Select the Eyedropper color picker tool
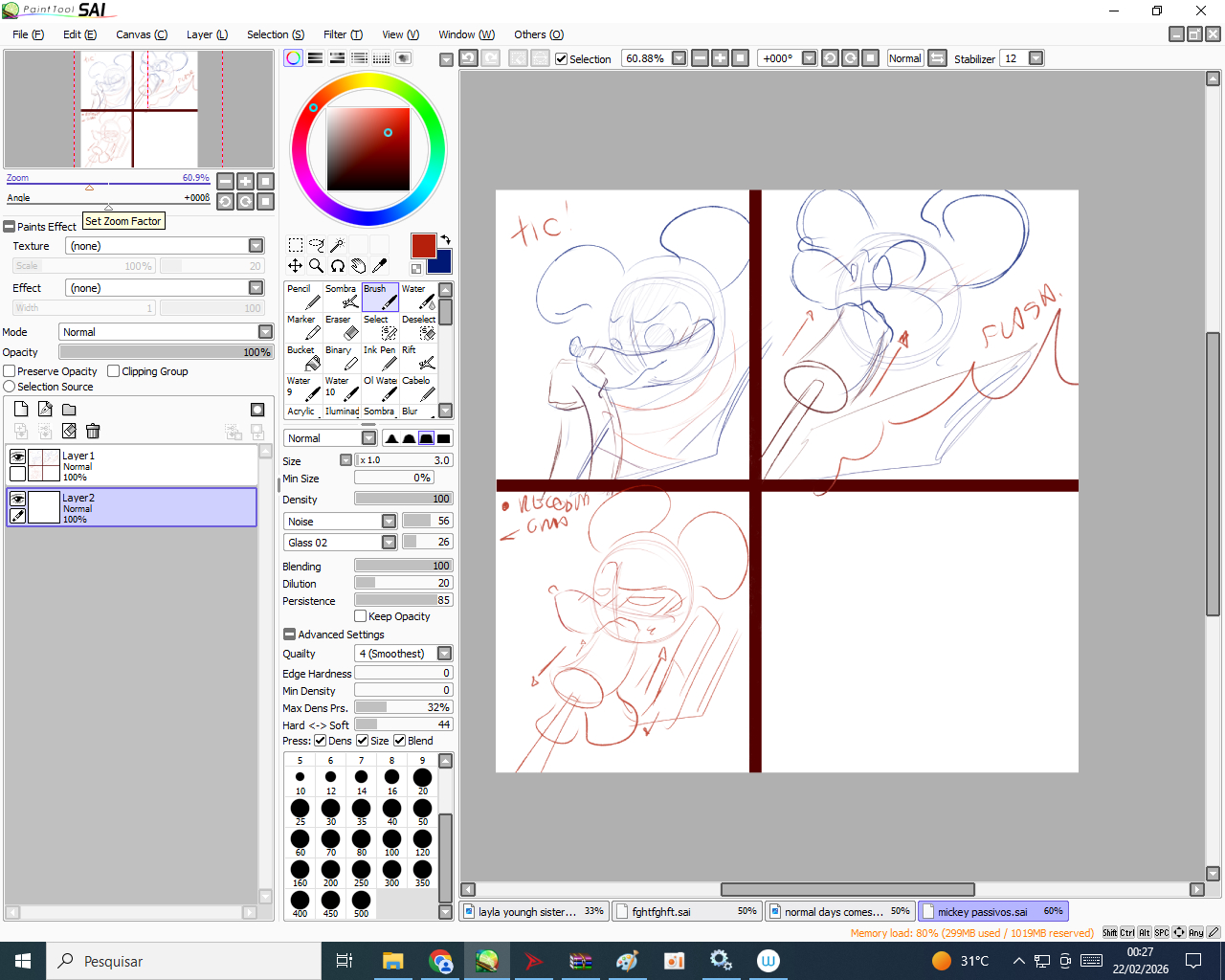 [x=379, y=266]
